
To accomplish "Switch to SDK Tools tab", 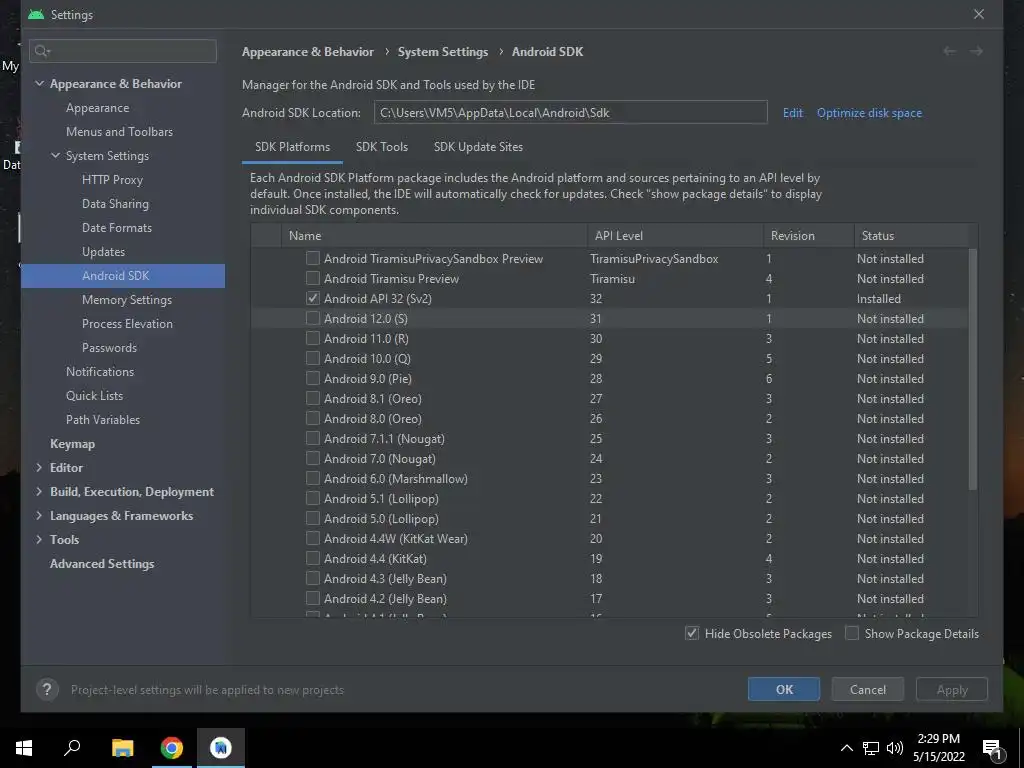I will pyautogui.click(x=382, y=147).
